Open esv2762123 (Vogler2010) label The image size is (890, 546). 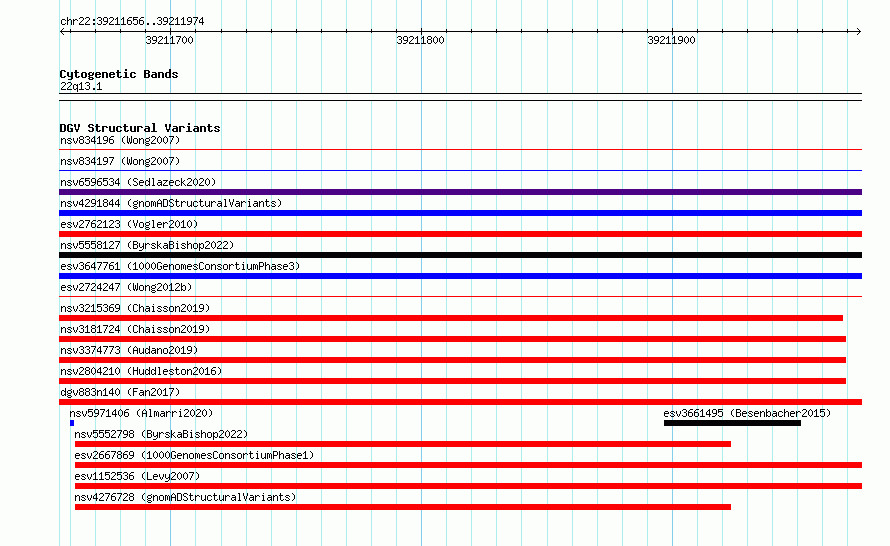pos(129,224)
